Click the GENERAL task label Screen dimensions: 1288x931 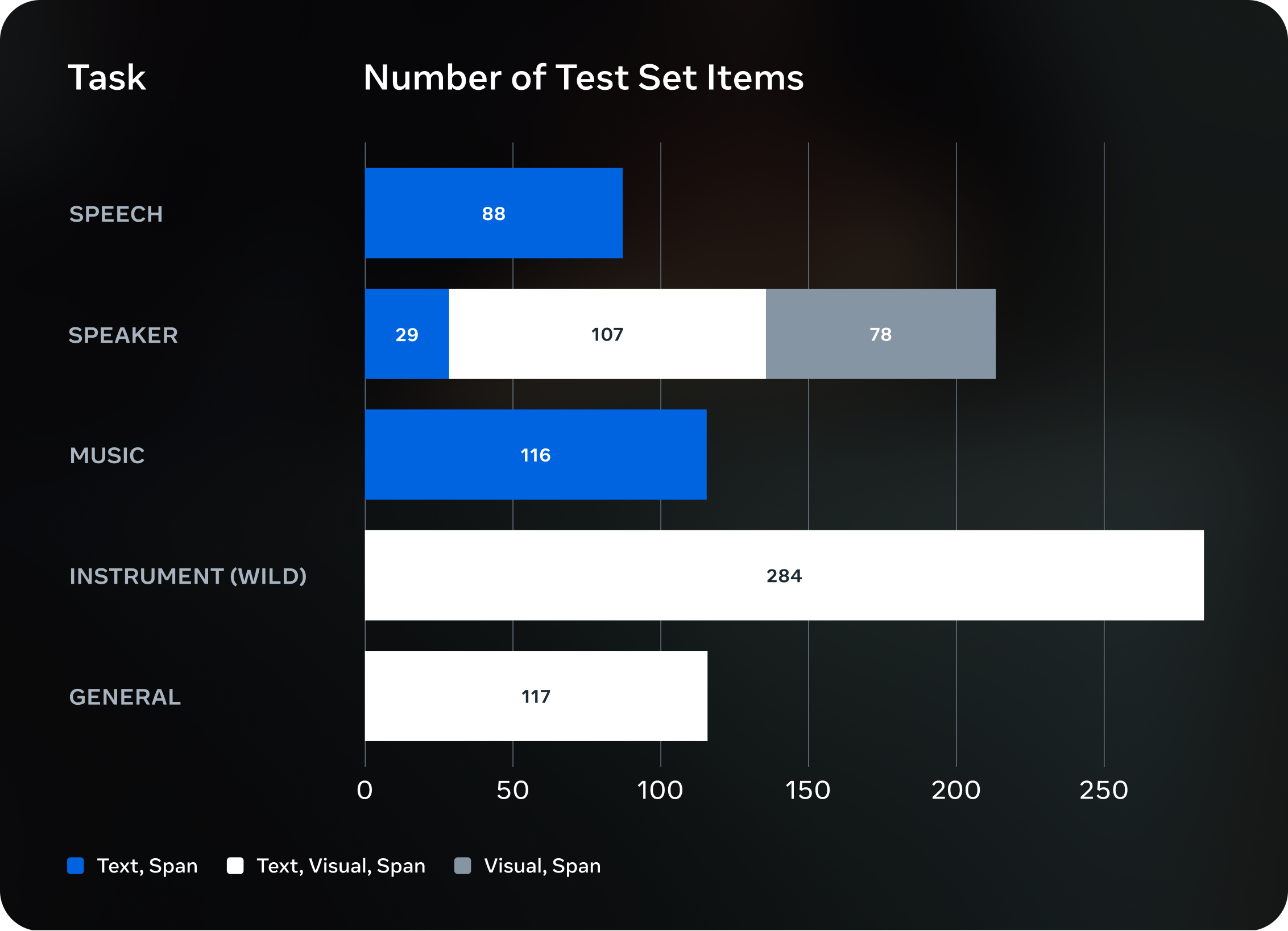(x=125, y=697)
